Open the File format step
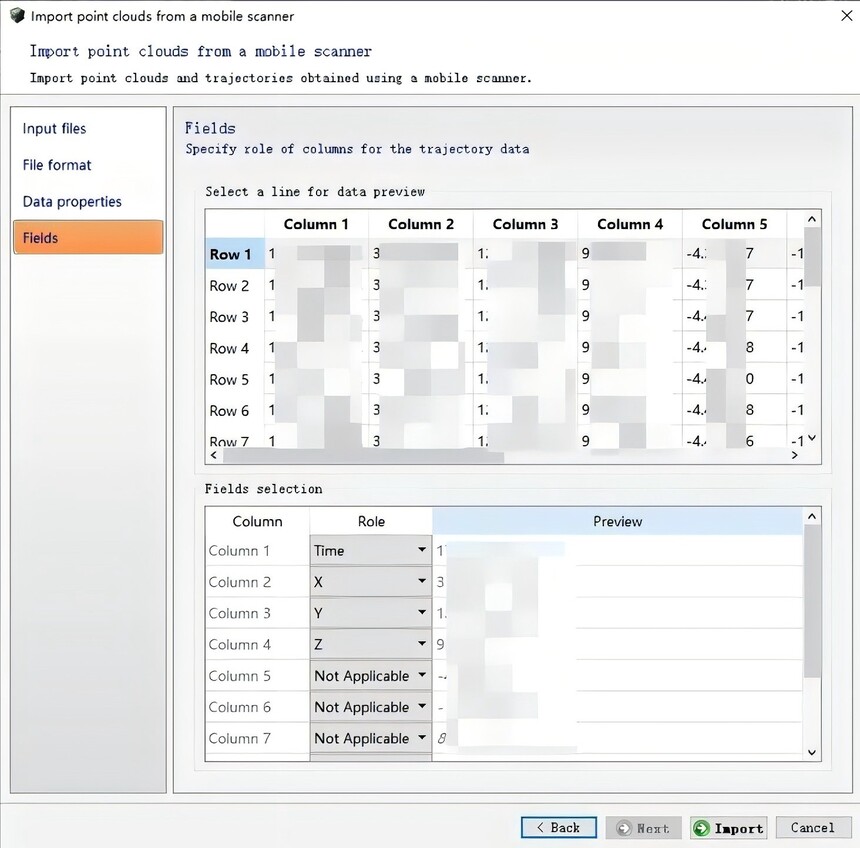860x848 pixels. [57, 165]
